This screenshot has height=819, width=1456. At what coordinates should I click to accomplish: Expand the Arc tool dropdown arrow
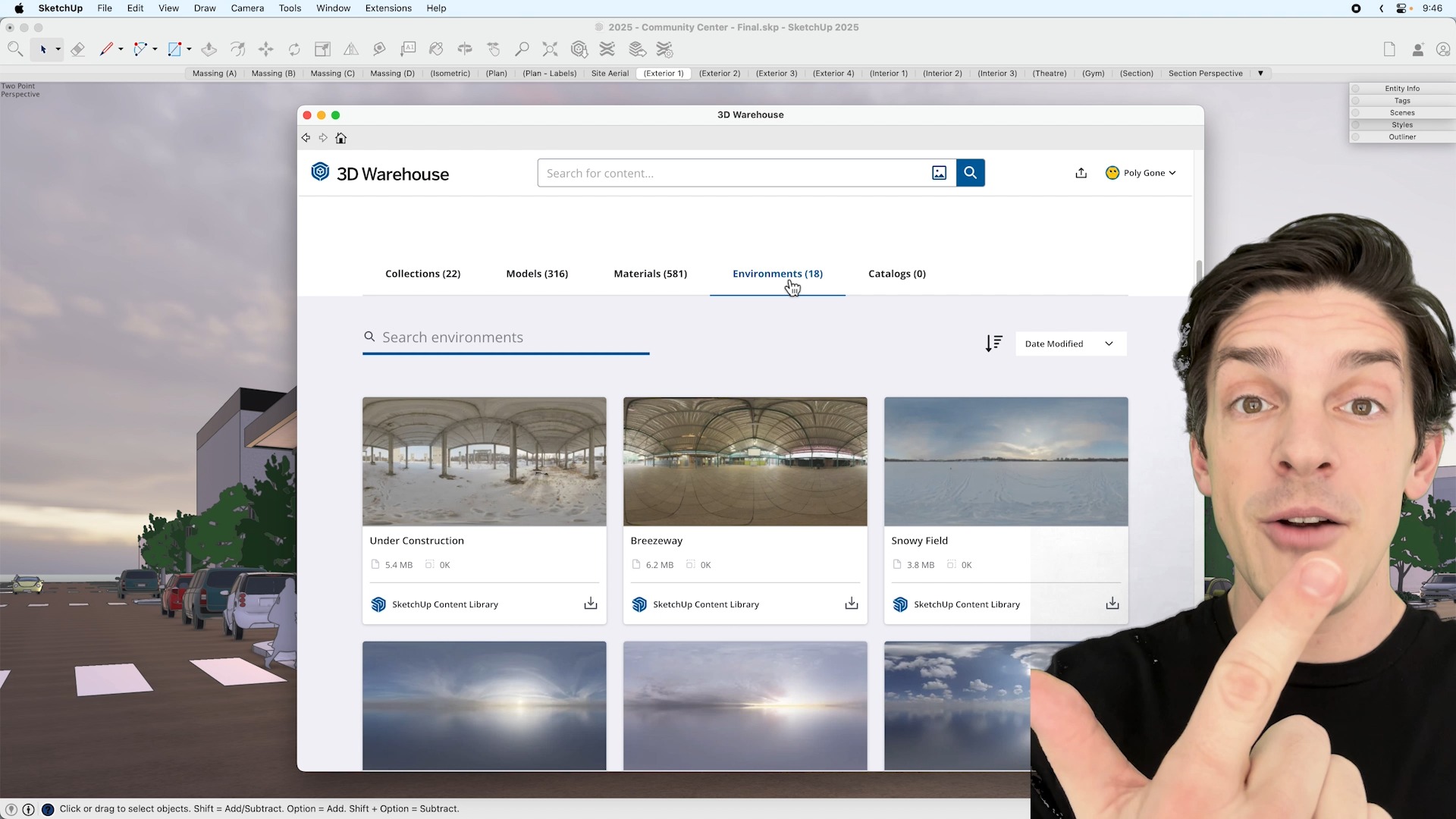[x=155, y=50]
